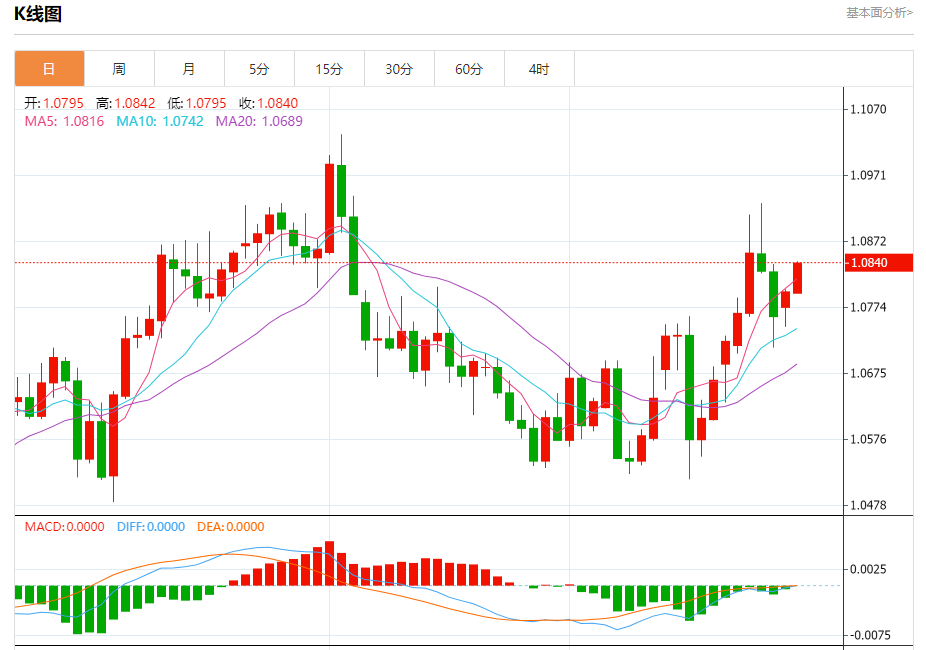This screenshot has width=926, height=650.
Task: Switch to the 月 monthly tab
Action: (189, 69)
